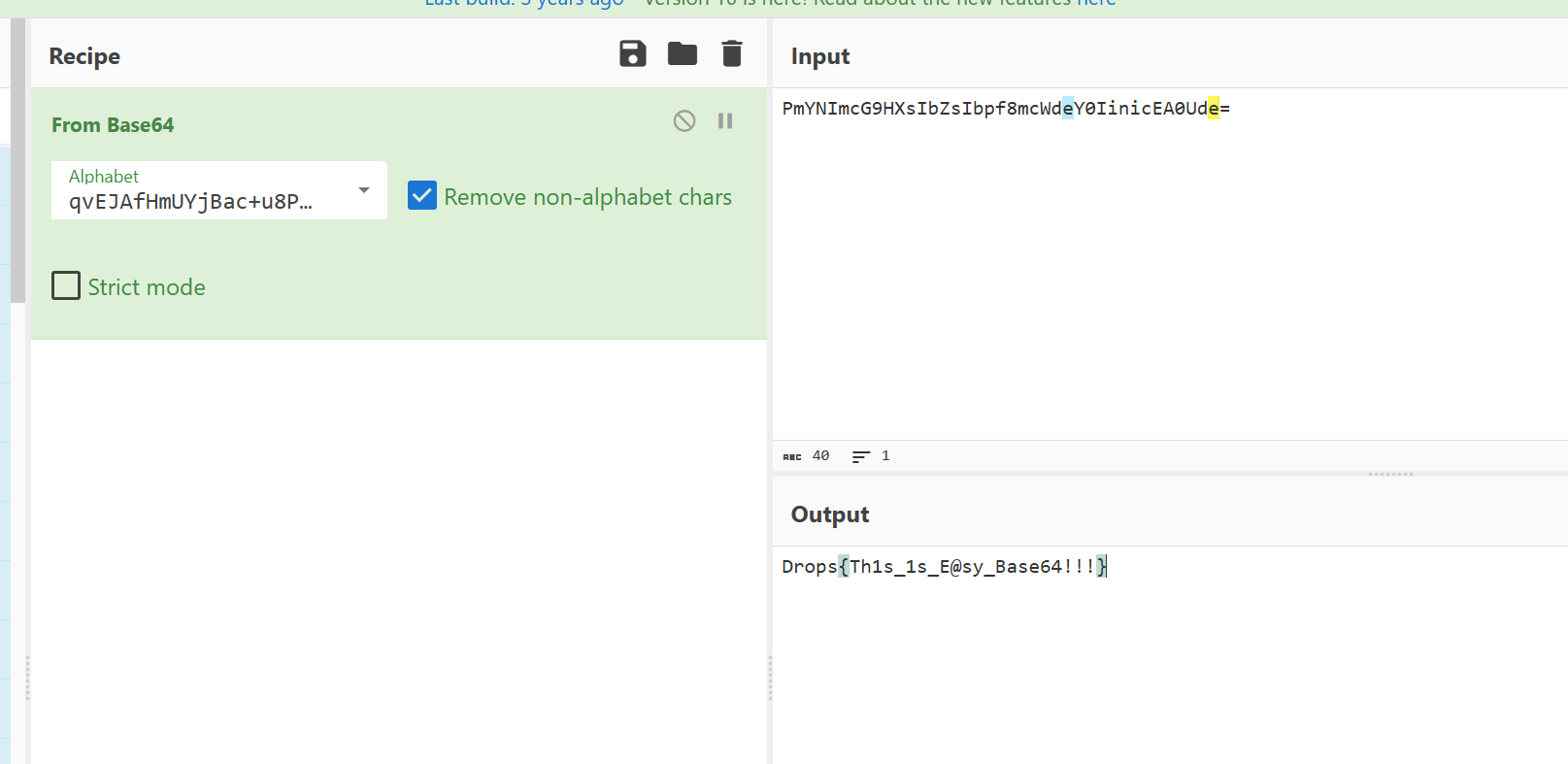This screenshot has height=764, width=1568.
Task: Grab the Input/Output pane divider handle
Action: 1390,474
